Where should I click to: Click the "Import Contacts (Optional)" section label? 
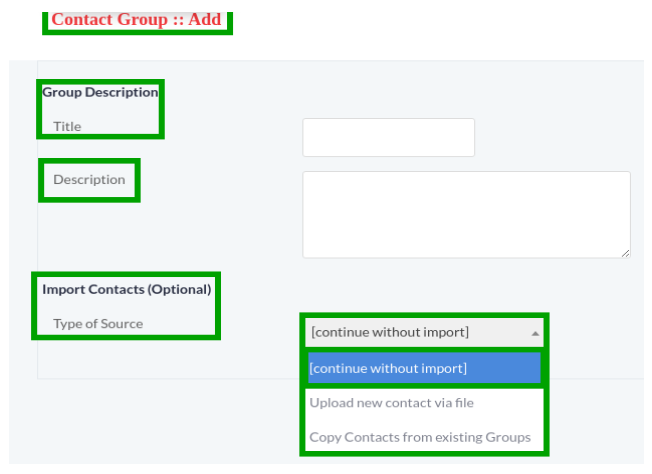point(126,290)
